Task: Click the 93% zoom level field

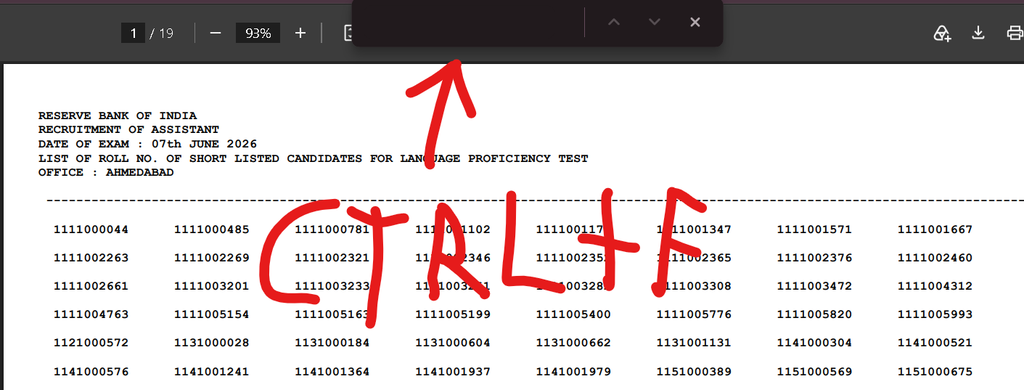Action: pos(258,33)
